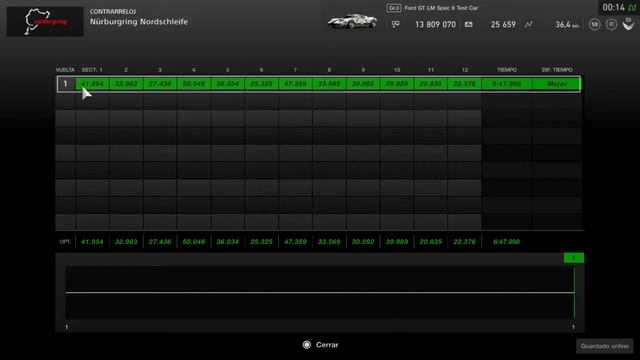Click the Guardado online status label
This screenshot has width=640, height=360.
(604, 346)
